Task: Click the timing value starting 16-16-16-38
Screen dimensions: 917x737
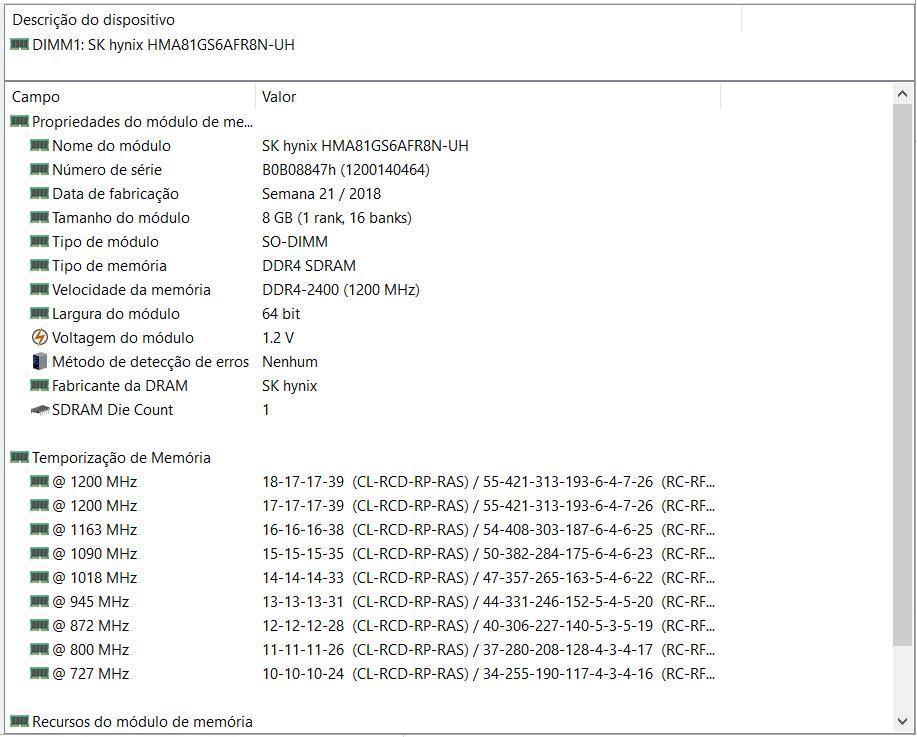Action: click(488, 529)
